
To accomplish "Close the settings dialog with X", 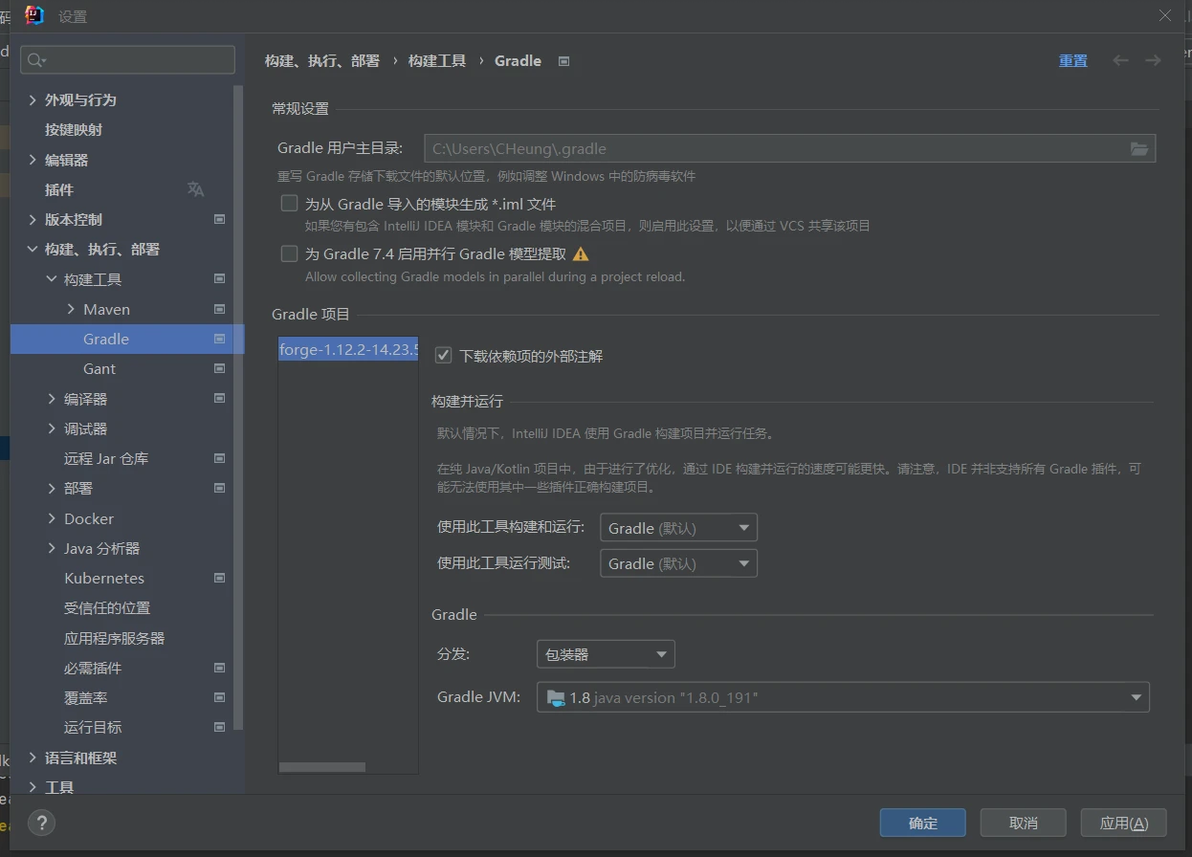I will coord(1165,15).
